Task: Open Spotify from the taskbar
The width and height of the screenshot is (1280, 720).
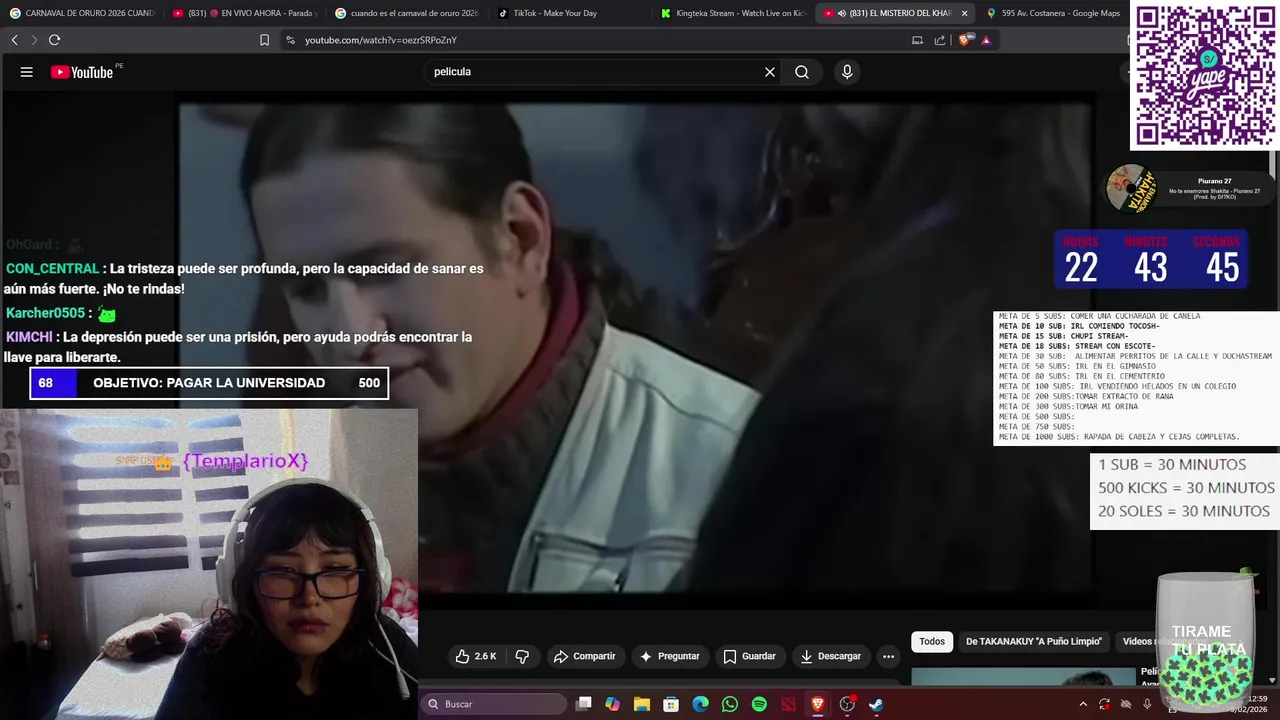Action: (x=759, y=704)
